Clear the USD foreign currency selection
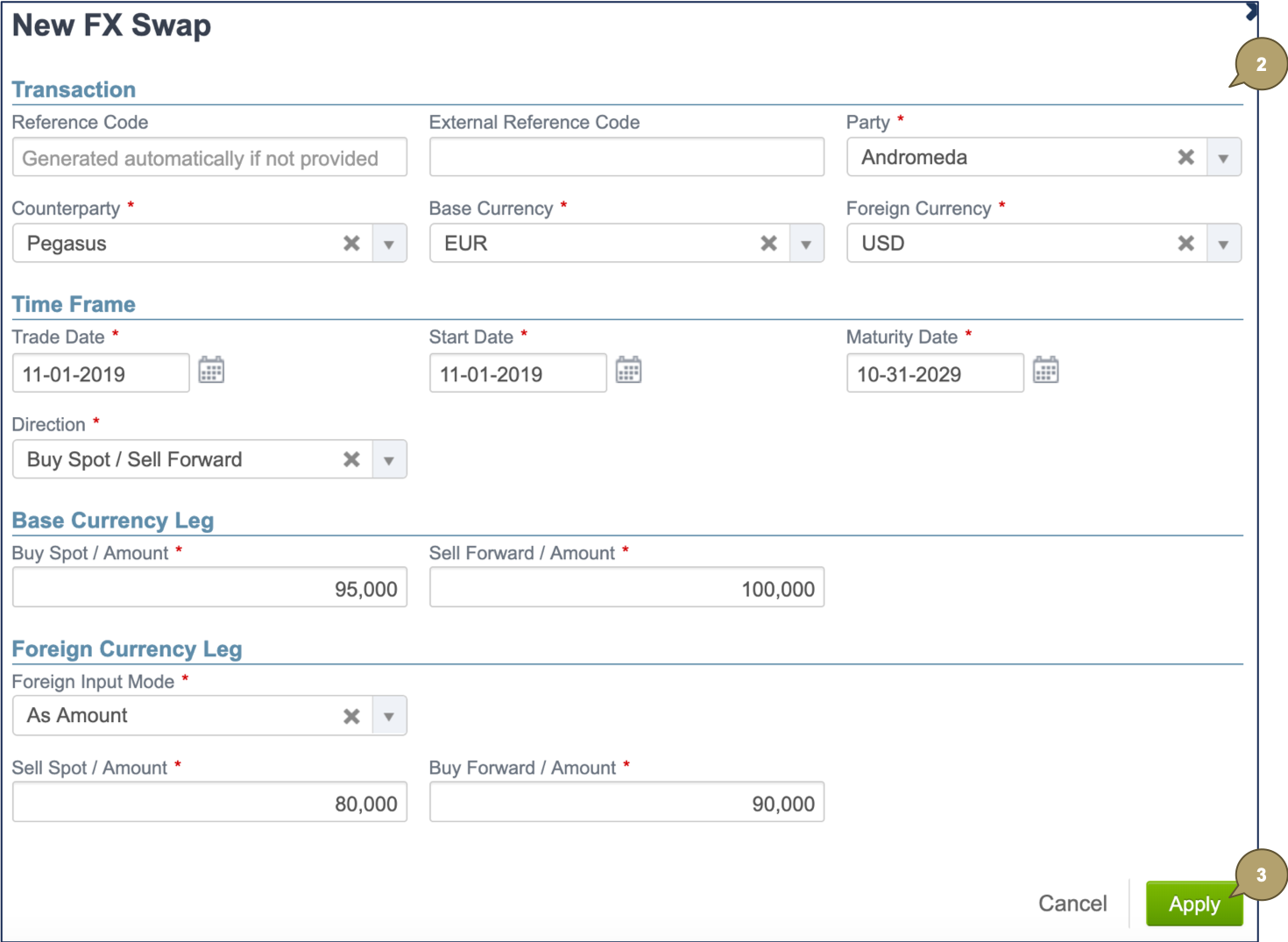1288x942 pixels. [1185, 244]
